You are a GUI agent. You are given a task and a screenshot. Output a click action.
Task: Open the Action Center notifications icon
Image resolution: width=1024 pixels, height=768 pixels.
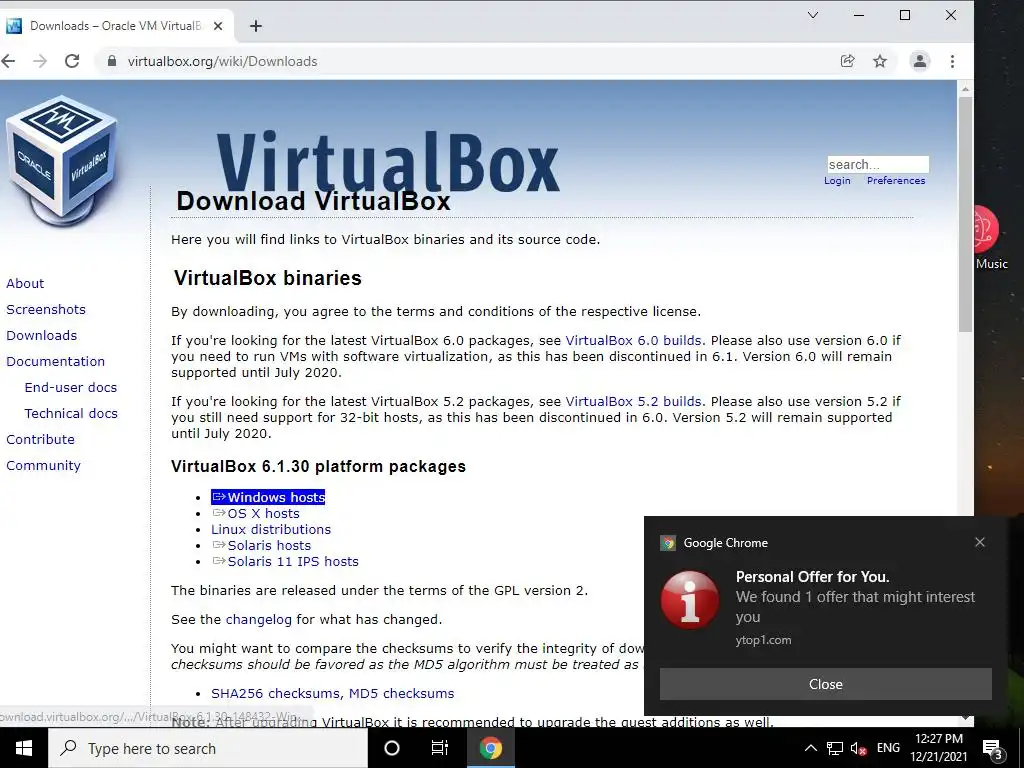(x=993, y=748)
